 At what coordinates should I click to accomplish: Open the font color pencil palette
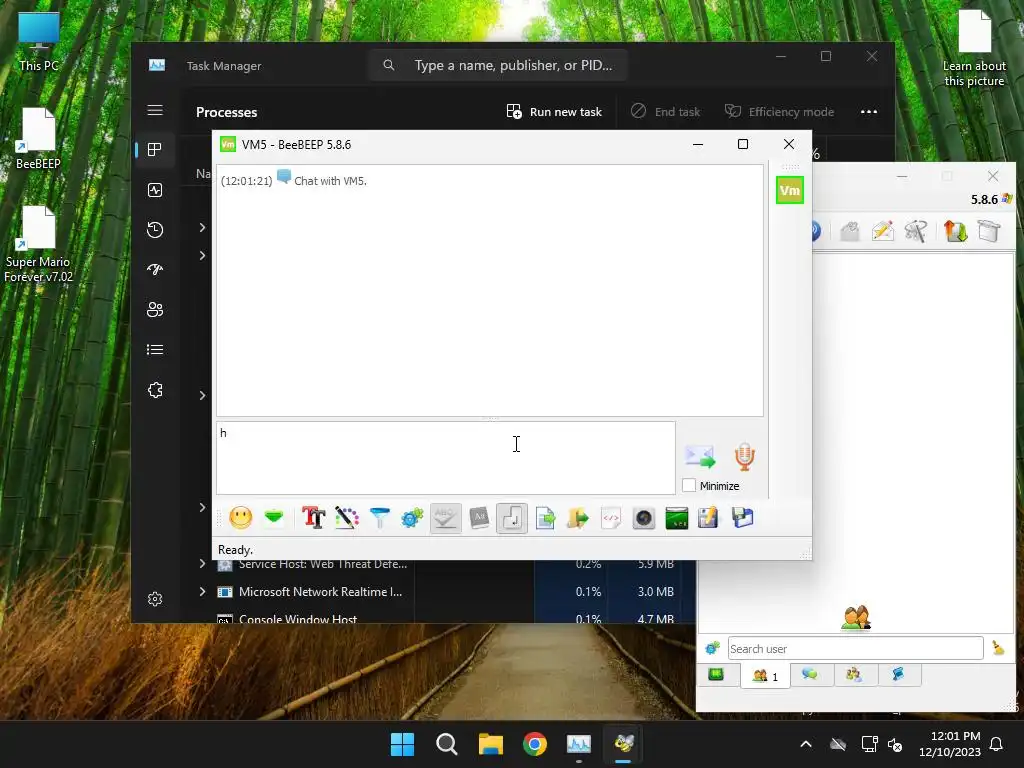pos(347,519)
